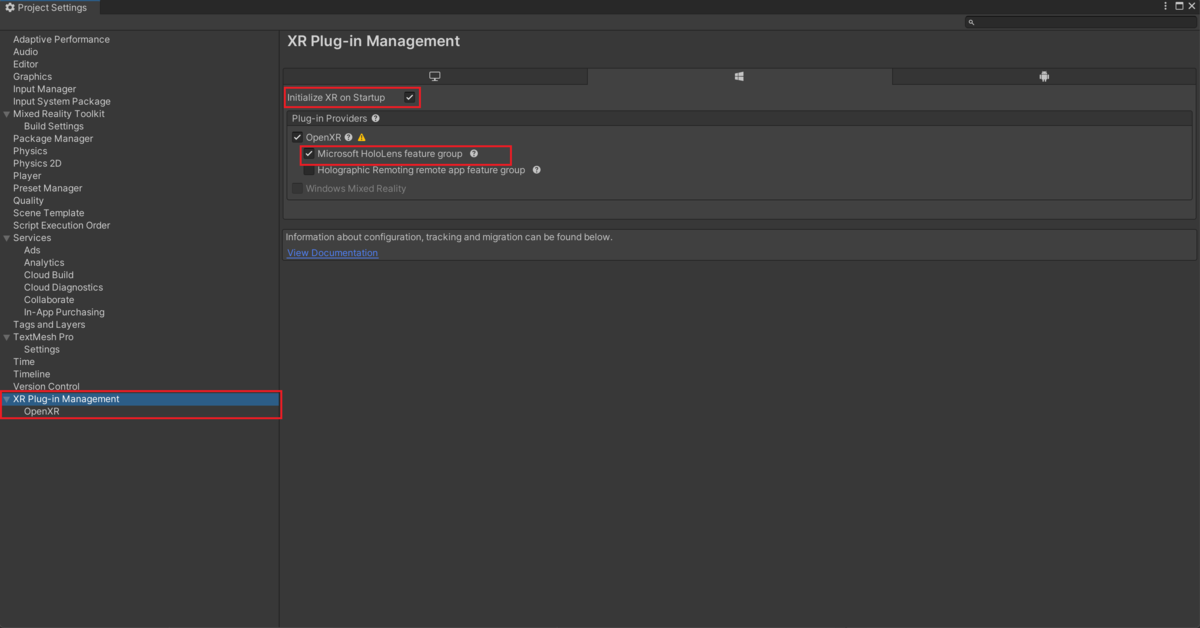
Task: Select Input System Package settings
Action: click(x=62, y=101)
